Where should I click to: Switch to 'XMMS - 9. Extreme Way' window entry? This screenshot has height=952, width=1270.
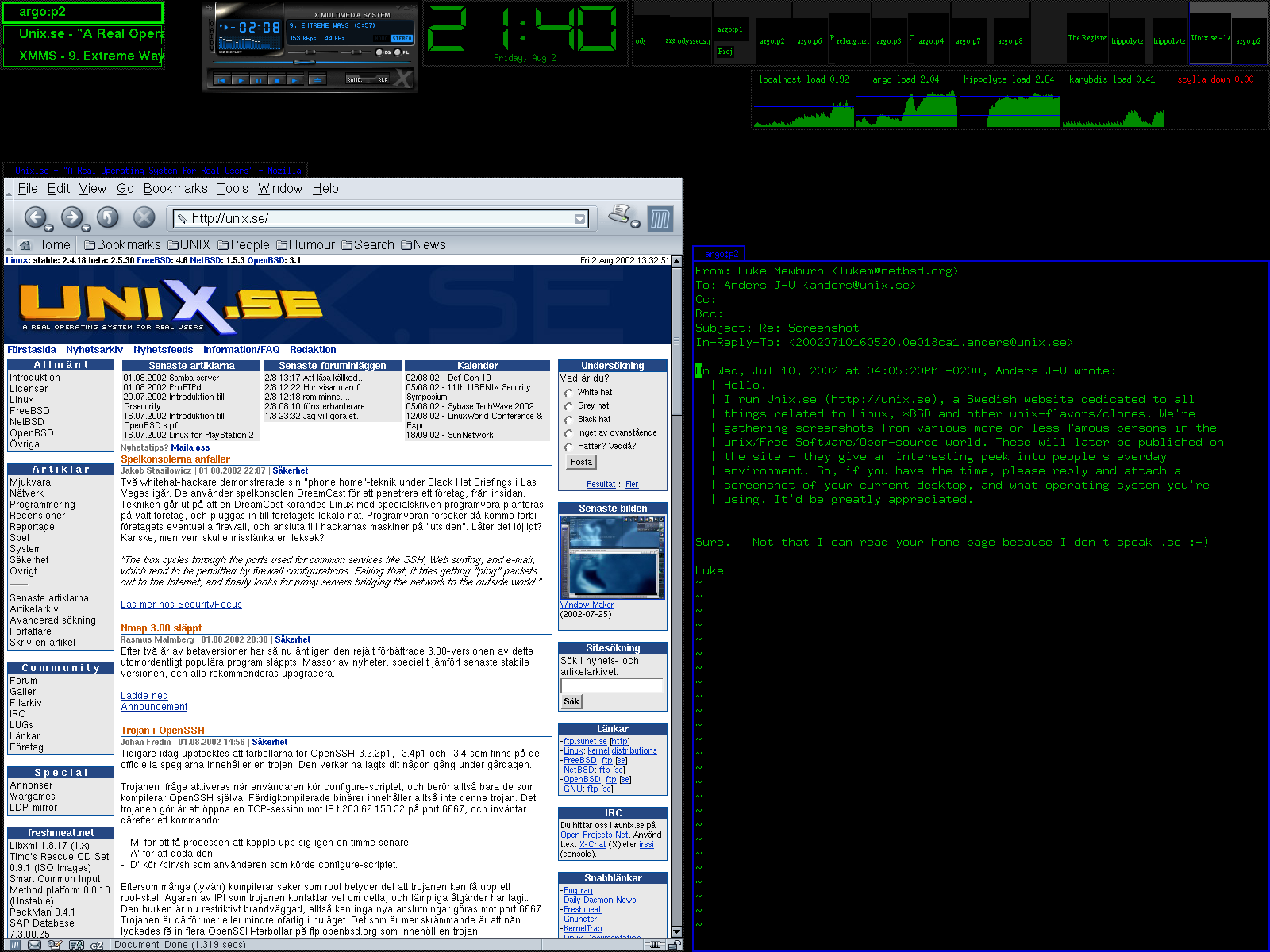tap(83, 56)
